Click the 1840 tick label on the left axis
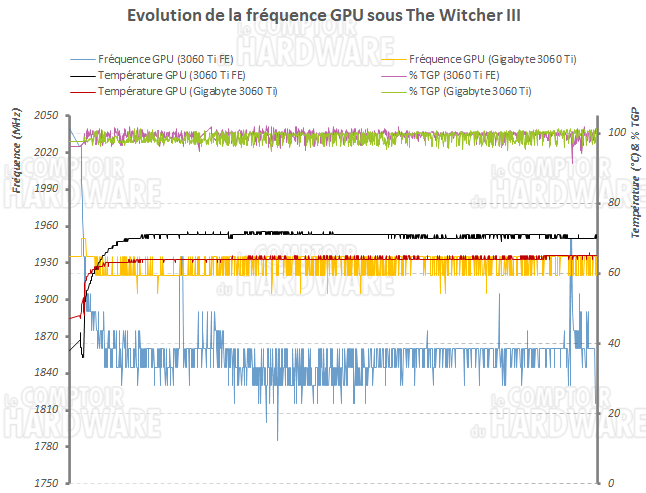The width and height of the screenshot is (646, 493). point(47,373)
